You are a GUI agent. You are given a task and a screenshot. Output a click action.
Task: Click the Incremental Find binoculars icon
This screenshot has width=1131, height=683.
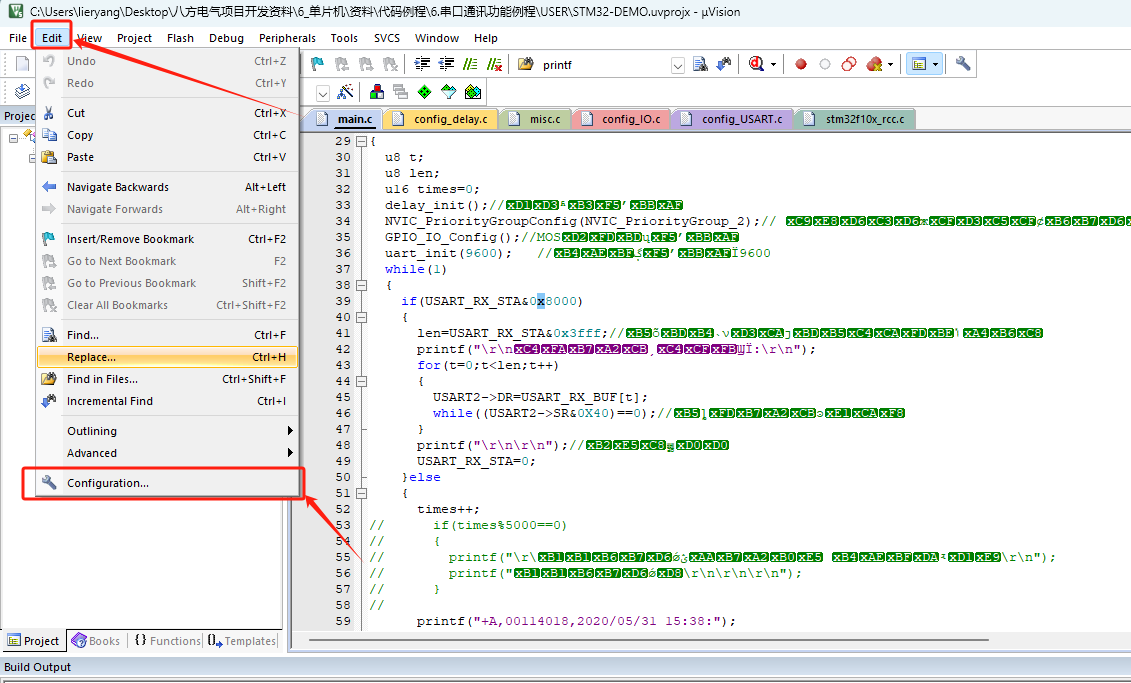(x=723, y=64)
